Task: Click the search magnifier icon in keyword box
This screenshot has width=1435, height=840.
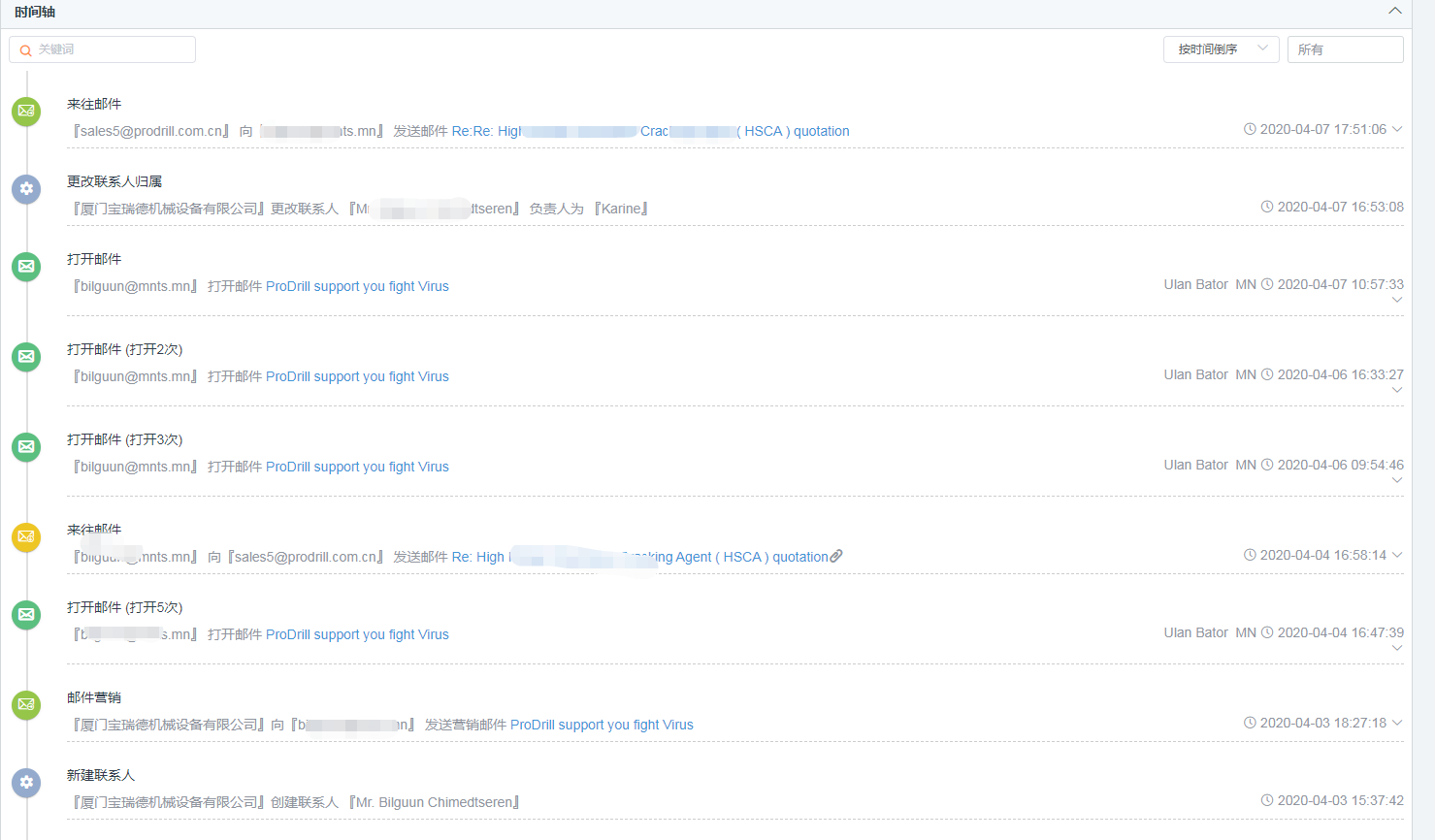Action: tap(26, 50)
